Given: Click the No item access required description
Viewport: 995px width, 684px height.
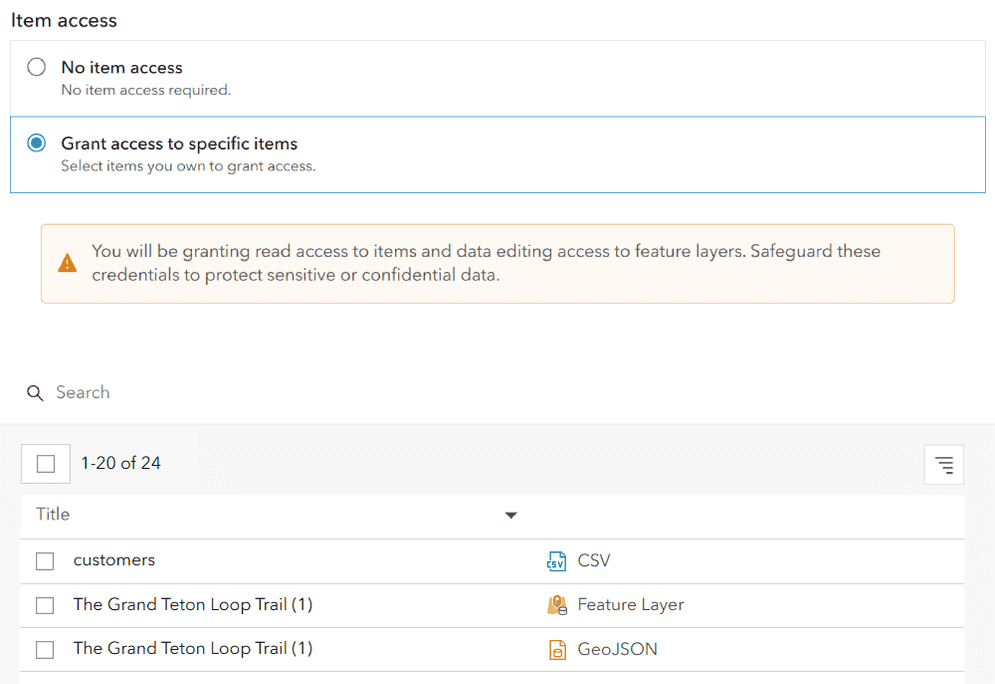Looking at the screenshot, I should [x=146, y=90].
